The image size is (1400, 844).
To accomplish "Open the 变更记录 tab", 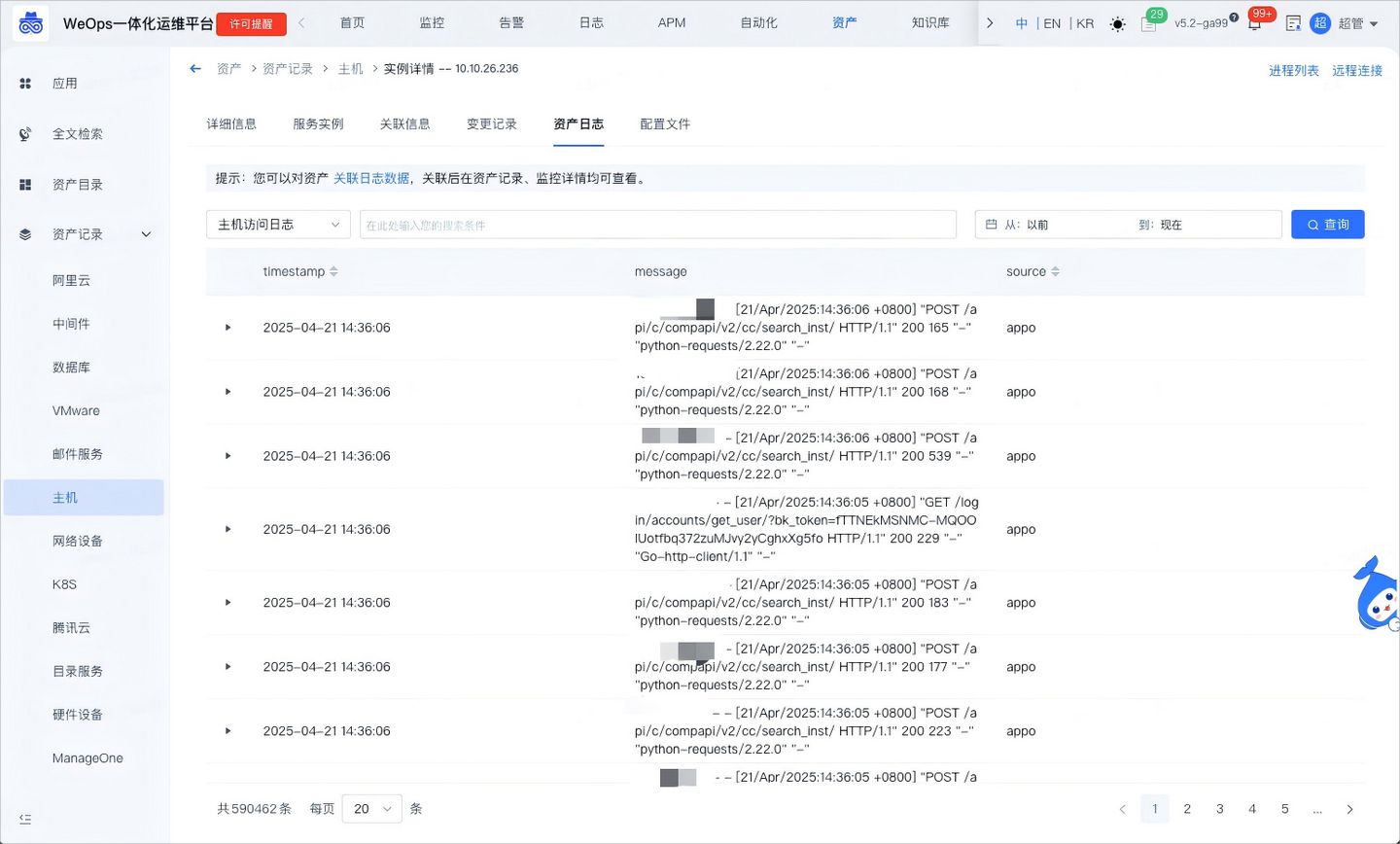I will 490,123.
